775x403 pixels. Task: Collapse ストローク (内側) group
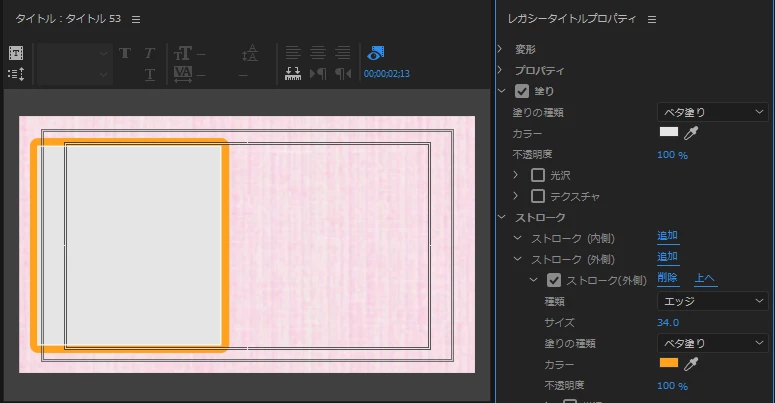[517, 238]
